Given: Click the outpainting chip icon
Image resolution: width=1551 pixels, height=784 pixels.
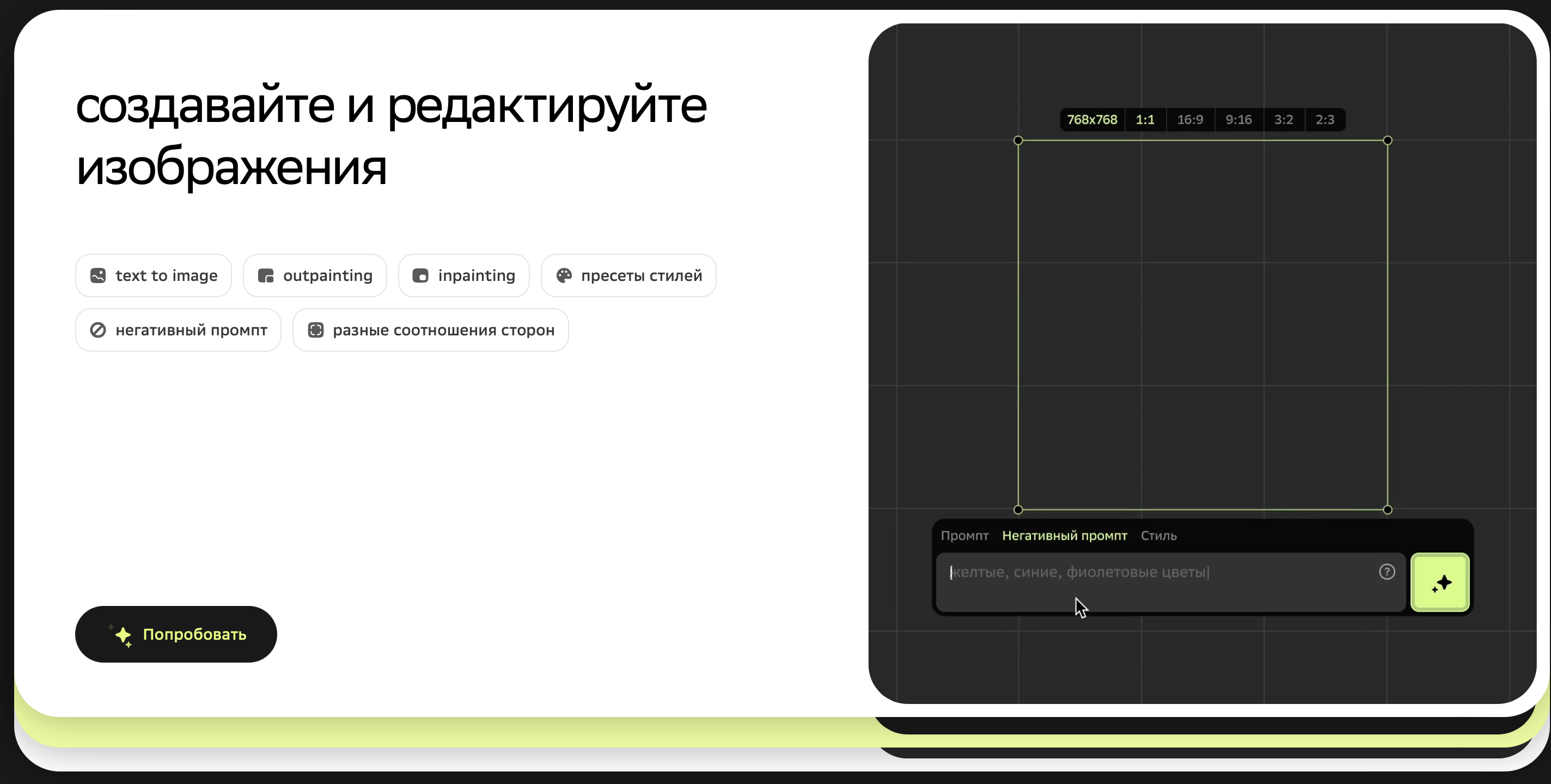Looking at the screenshot, I should point(266,276).
